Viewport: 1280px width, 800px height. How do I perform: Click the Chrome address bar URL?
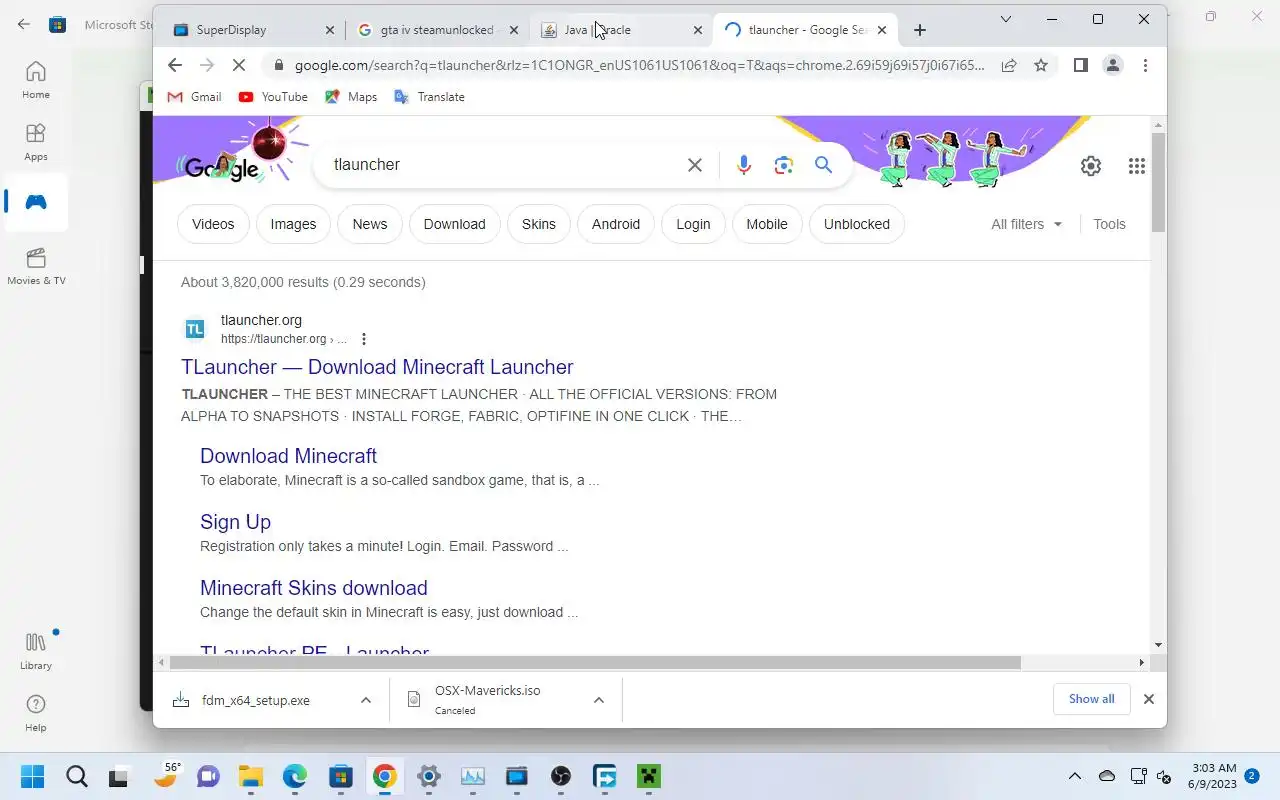click(x=639, y=65)
